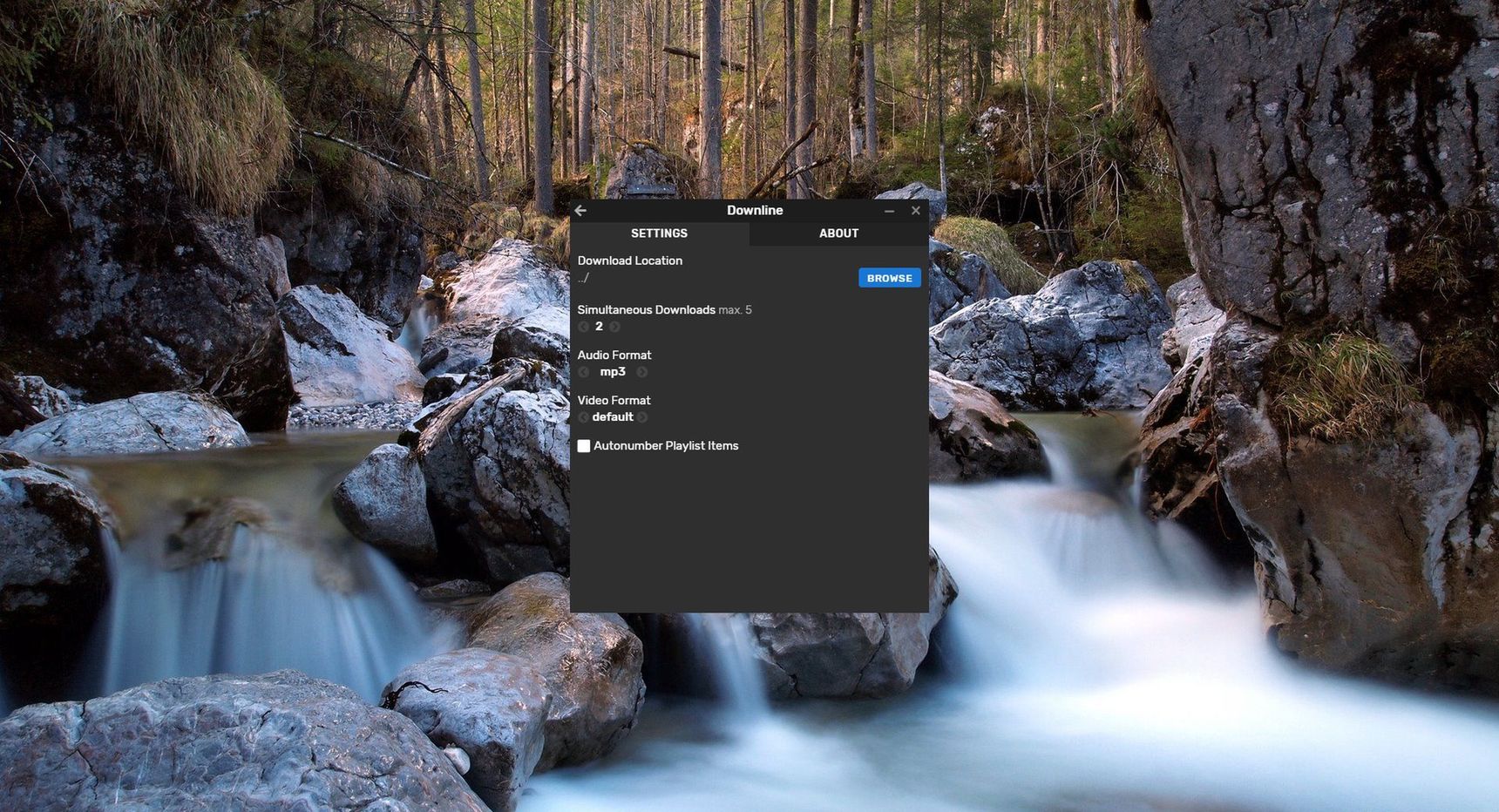Image resolution: width=1499 pixels, height=812 pixels.
Task: Select next Video Format after default
Action: [x=642, y=417]
